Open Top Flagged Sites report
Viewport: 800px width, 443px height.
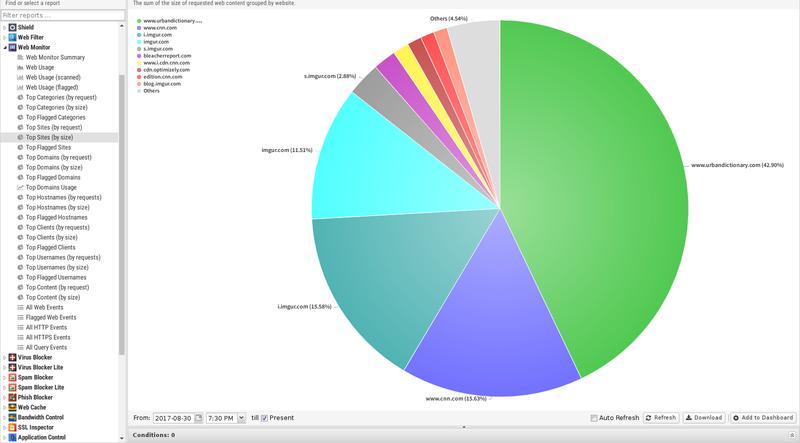[48, 147]
